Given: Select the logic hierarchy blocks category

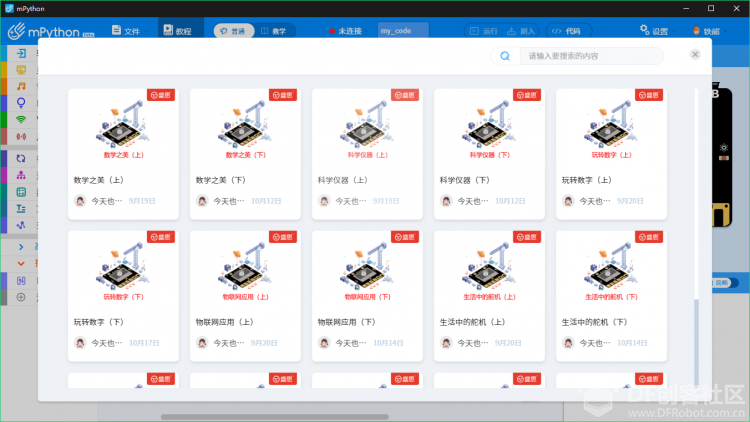Looking at the screenshot, I should pos(21,175).
